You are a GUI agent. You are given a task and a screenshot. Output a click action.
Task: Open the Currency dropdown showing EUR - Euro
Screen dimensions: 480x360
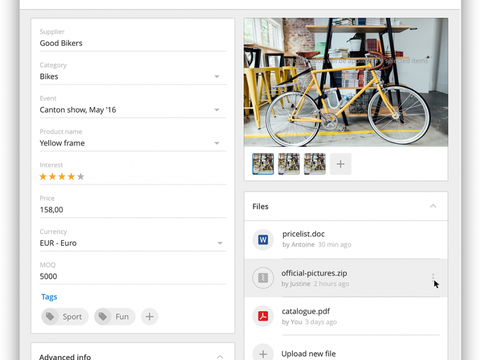133,243
